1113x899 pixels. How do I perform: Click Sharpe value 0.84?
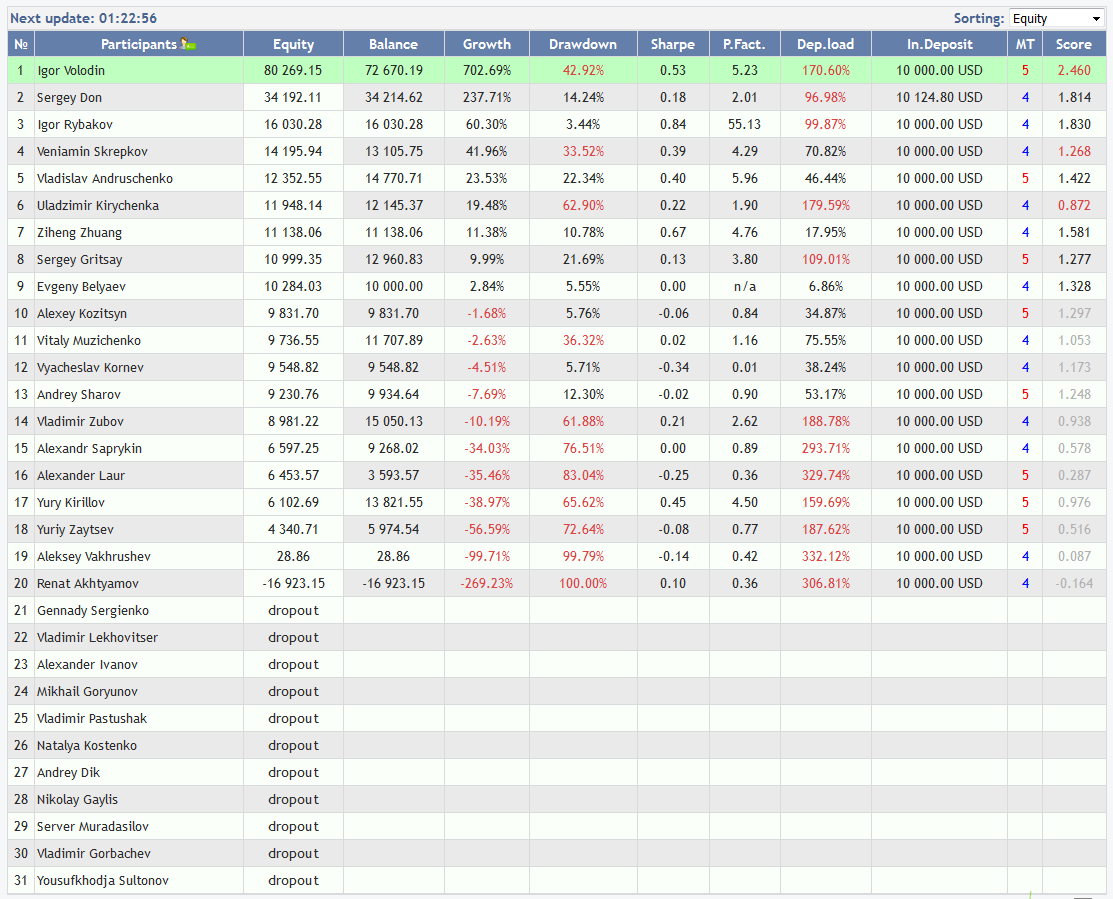673,124
